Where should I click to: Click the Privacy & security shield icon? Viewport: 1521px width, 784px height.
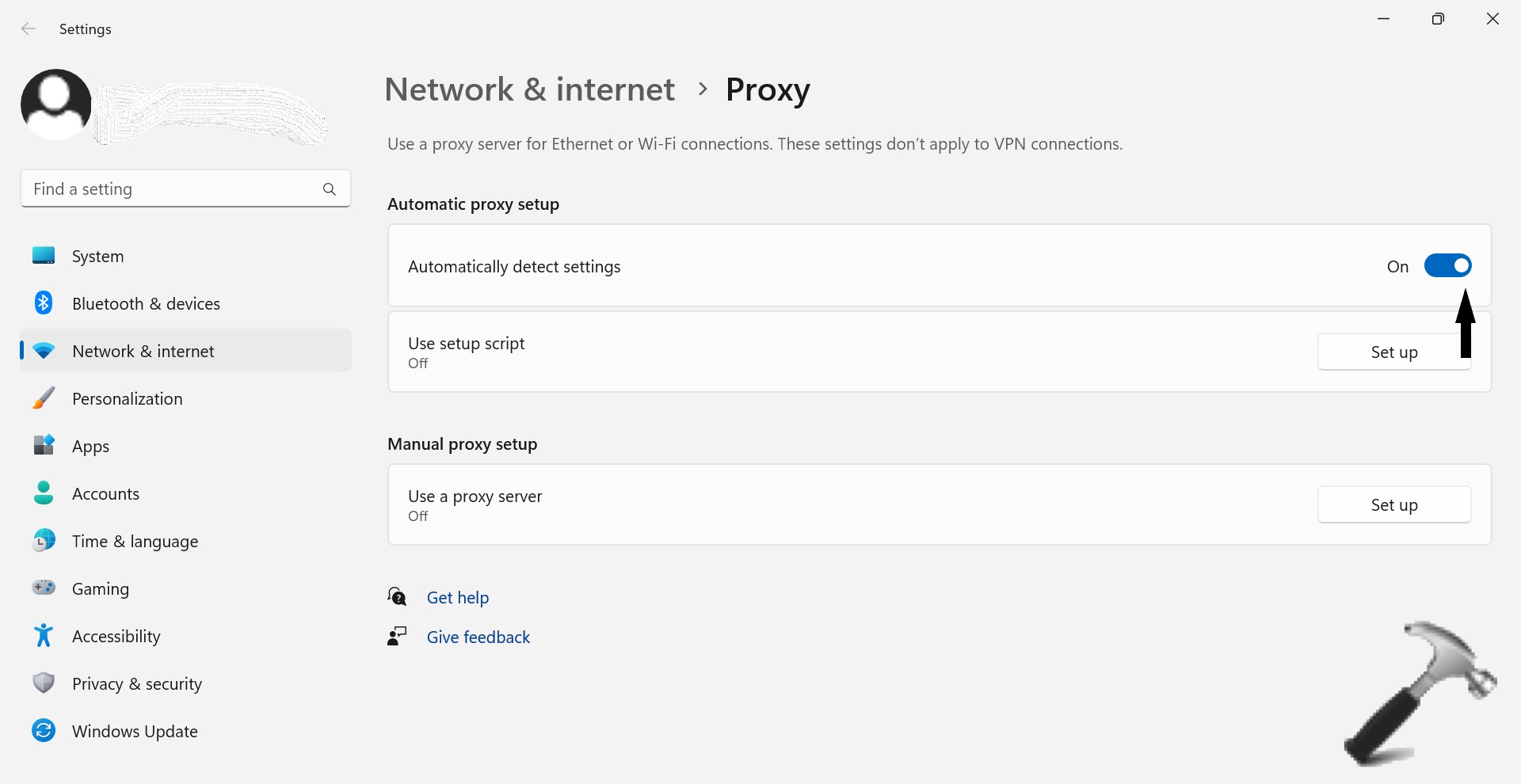(44, 683)
